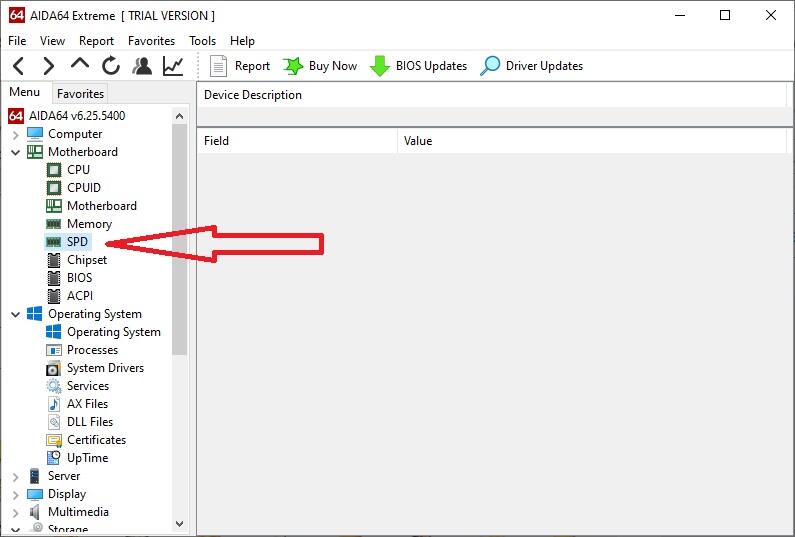Expand the Display tree node

[x=16, y=494]
